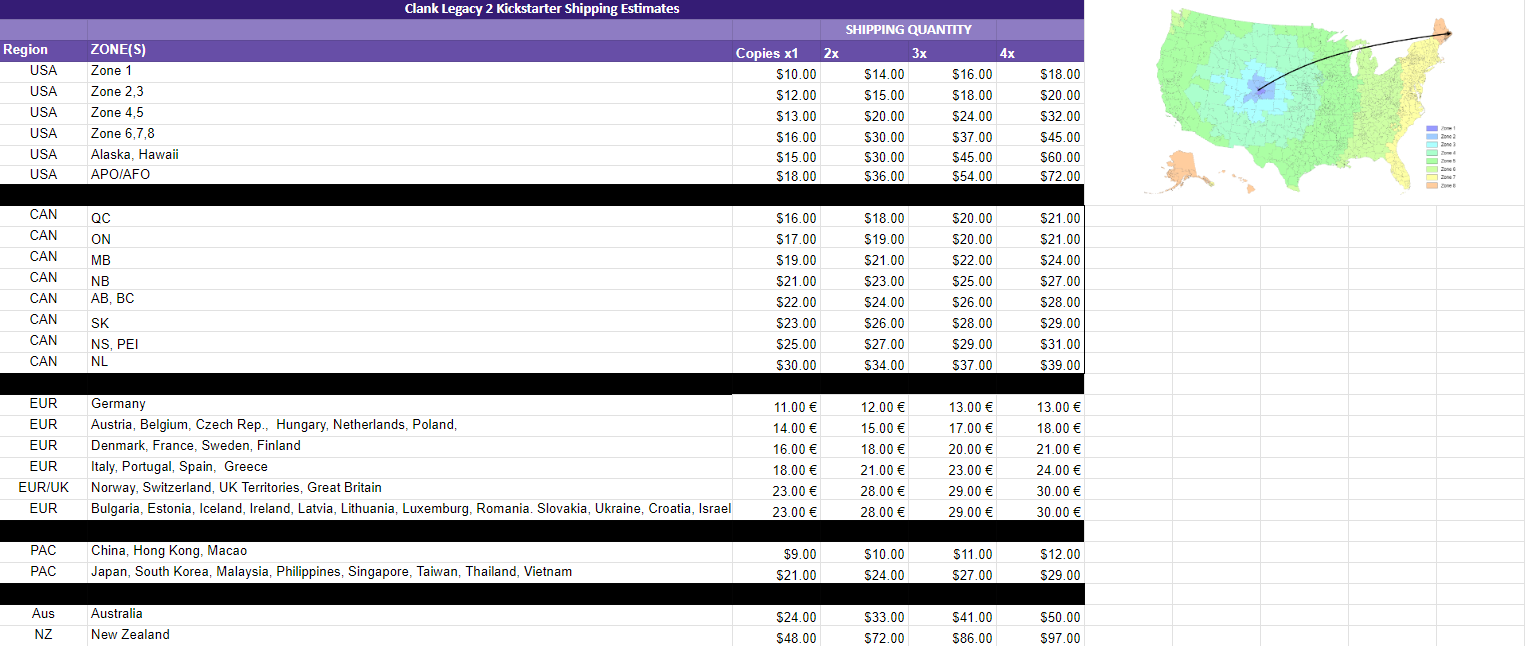Click the 2x column header
Viewport: 1525px width, 646px height.
pyautogui.click(x=864, y=53)
